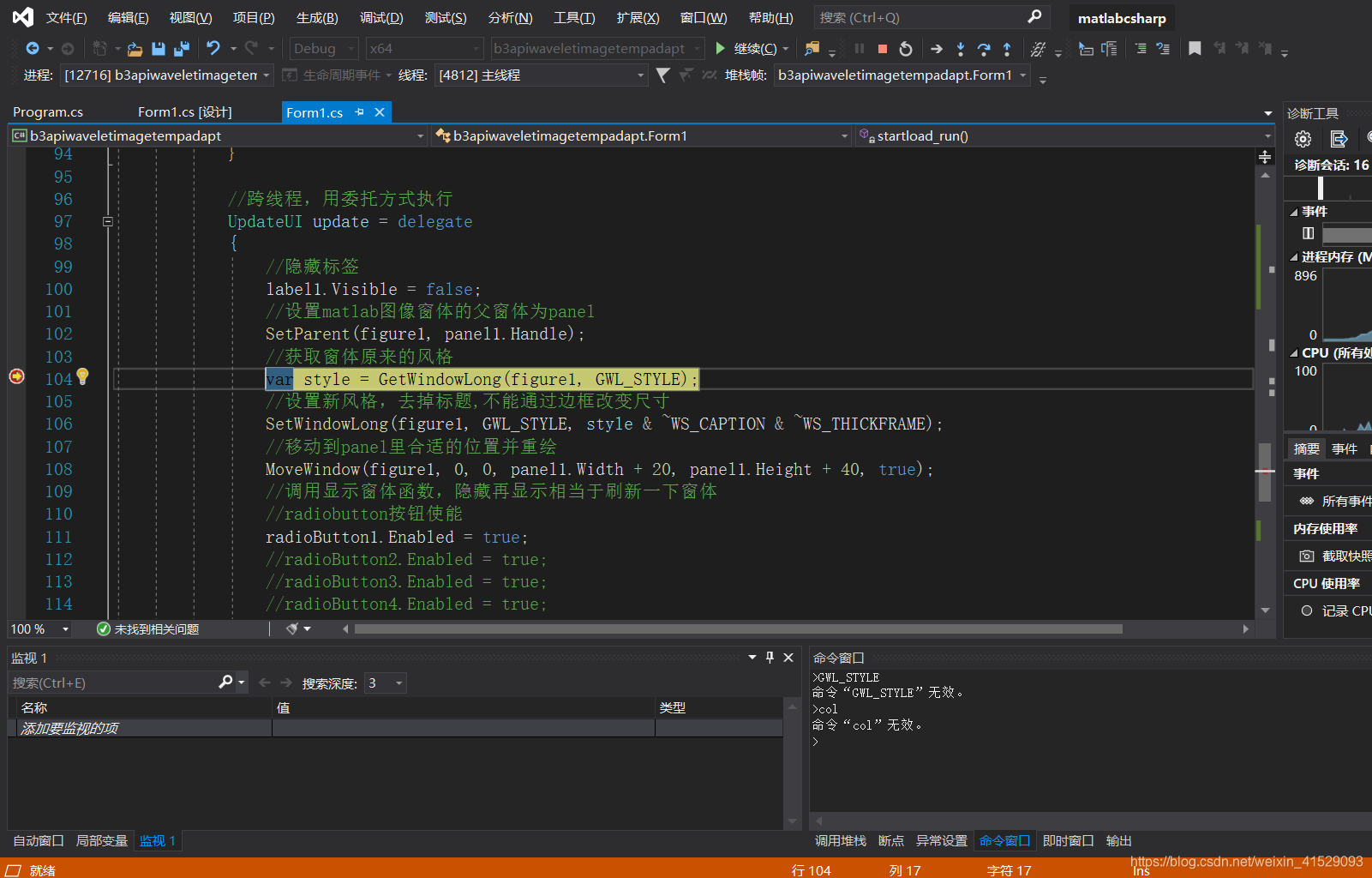Image resolution: width=1372 pixels, height=878 pixels.
Task: Open the x64 platform dropdown
Action: 424,49
